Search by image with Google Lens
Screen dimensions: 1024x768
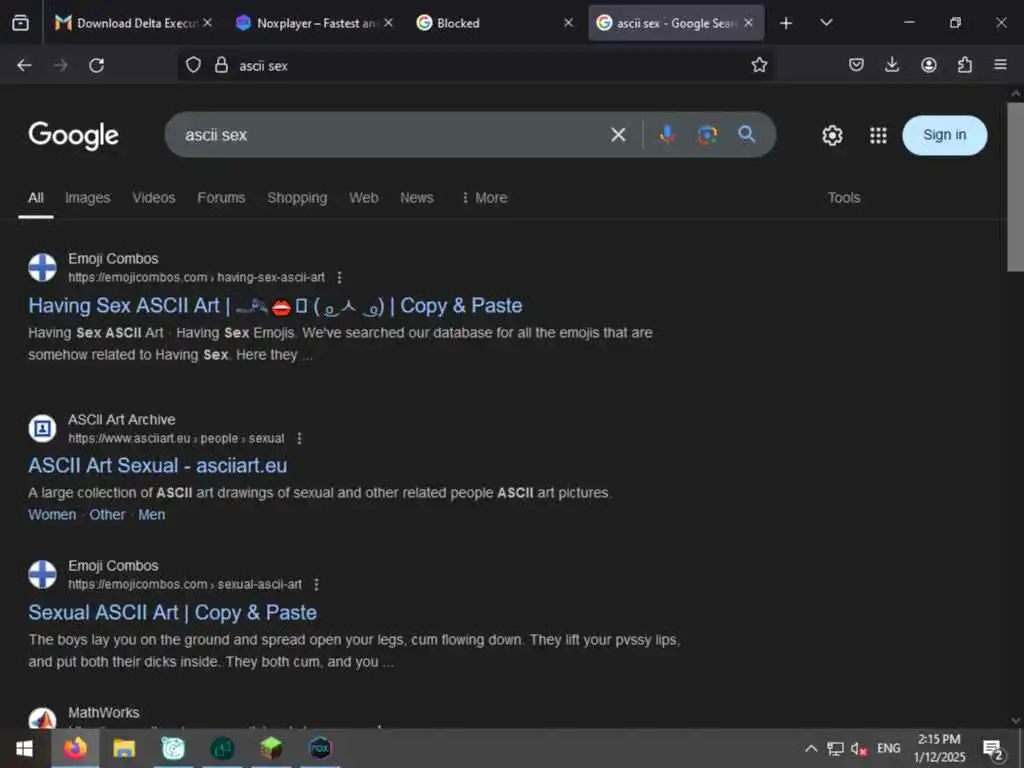click(x=707, y=135)
